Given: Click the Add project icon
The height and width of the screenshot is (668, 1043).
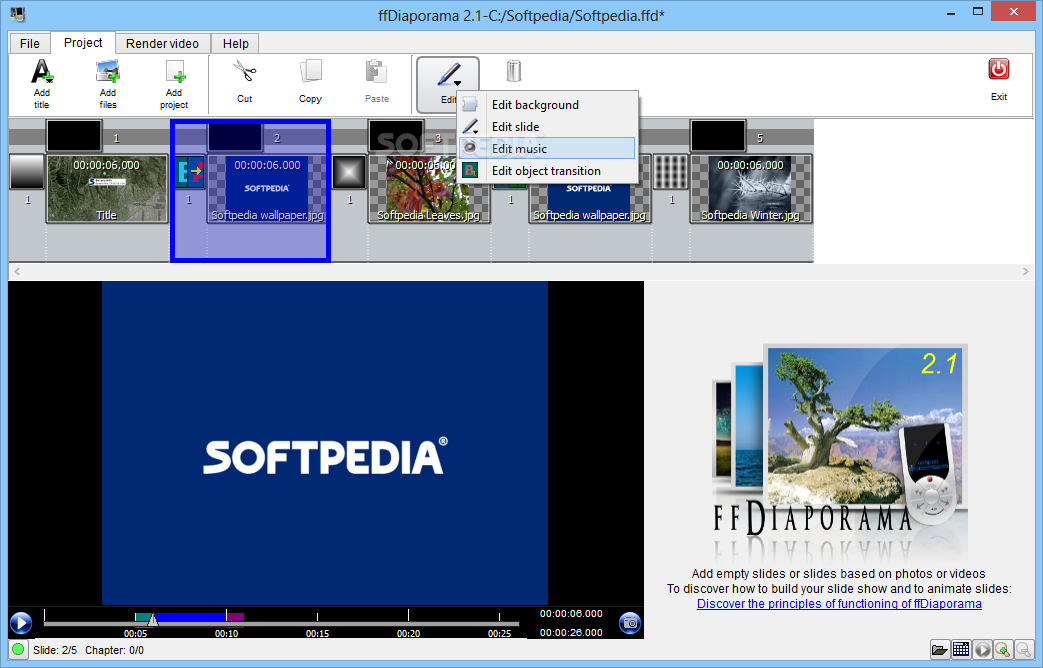Looking at the screenshot, I should coord(174,72).
